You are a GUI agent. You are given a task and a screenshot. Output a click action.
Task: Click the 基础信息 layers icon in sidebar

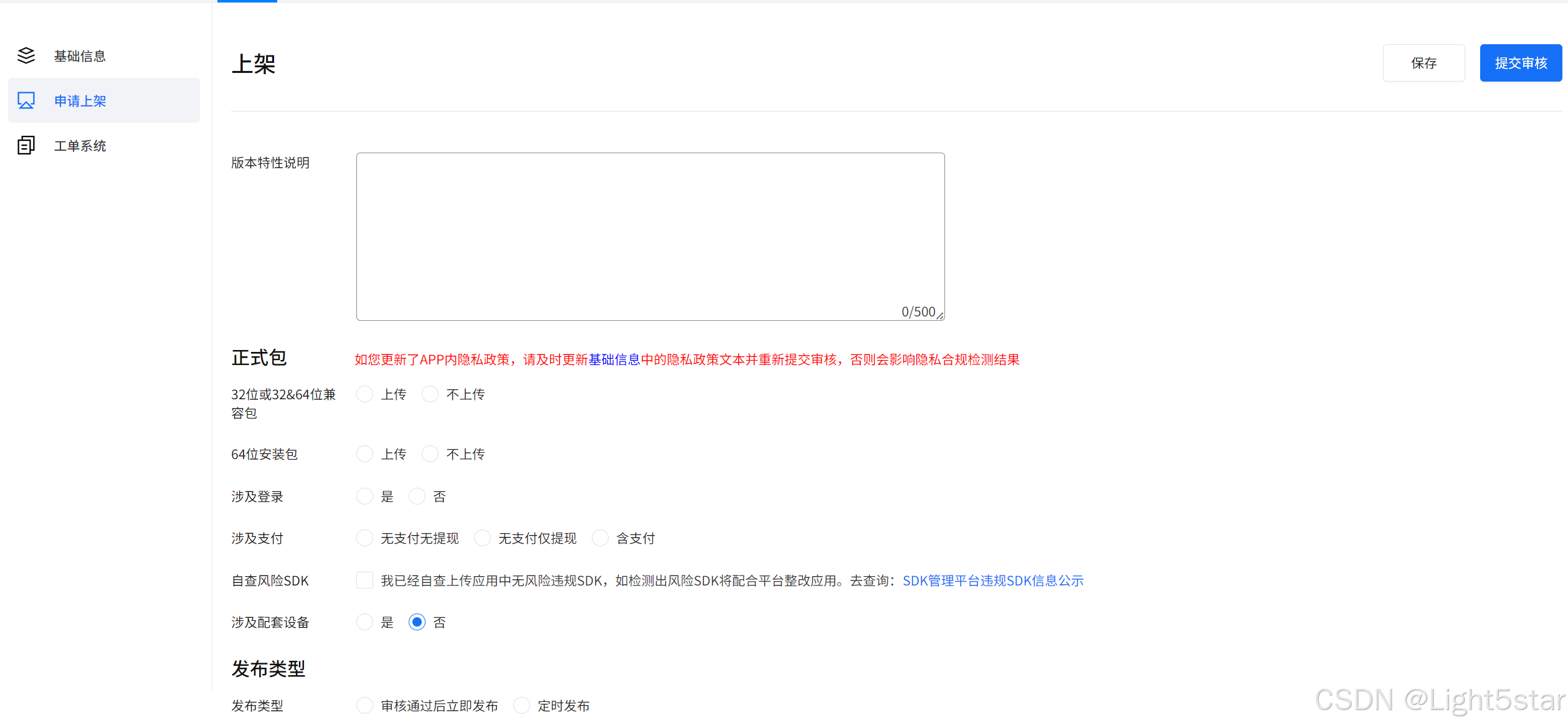pos(26,56)
